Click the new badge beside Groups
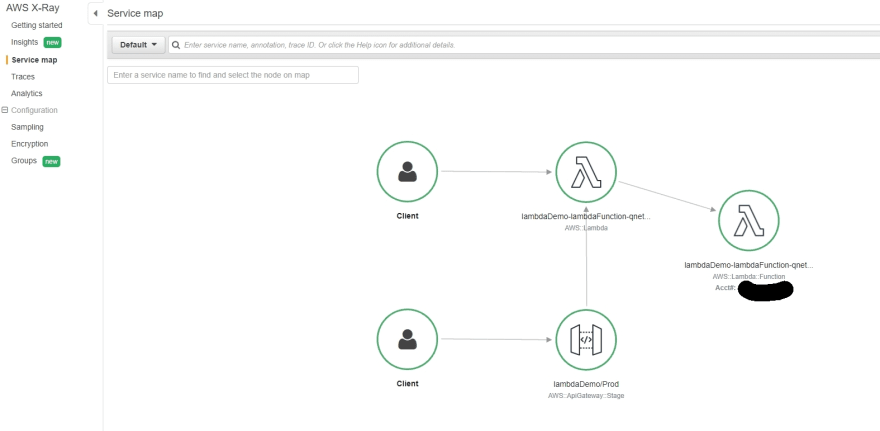The image size is (880, 431). click(x=51, y=162)
